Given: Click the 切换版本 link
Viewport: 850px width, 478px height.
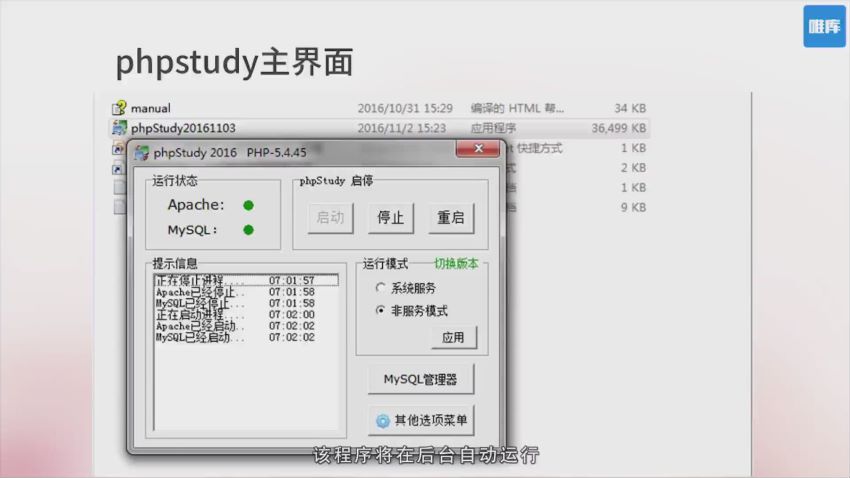Looking at the screenshot, I should tap(456, 264).
